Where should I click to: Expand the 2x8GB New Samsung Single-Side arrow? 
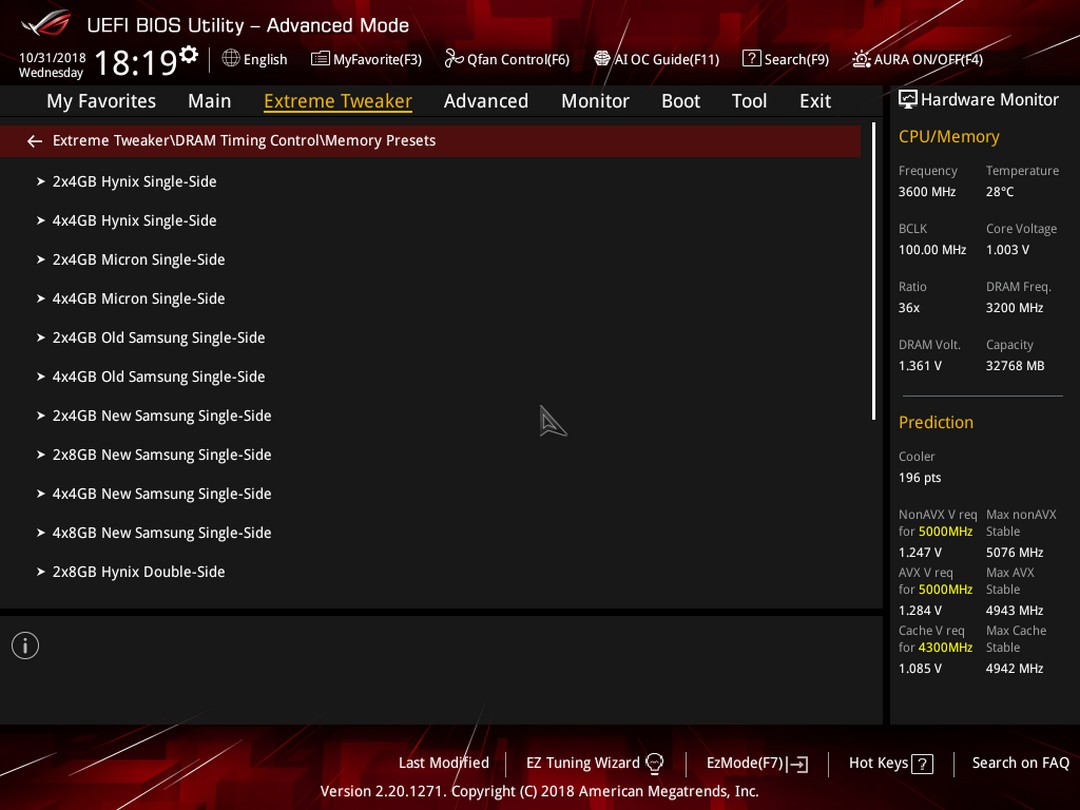(41, 455)
